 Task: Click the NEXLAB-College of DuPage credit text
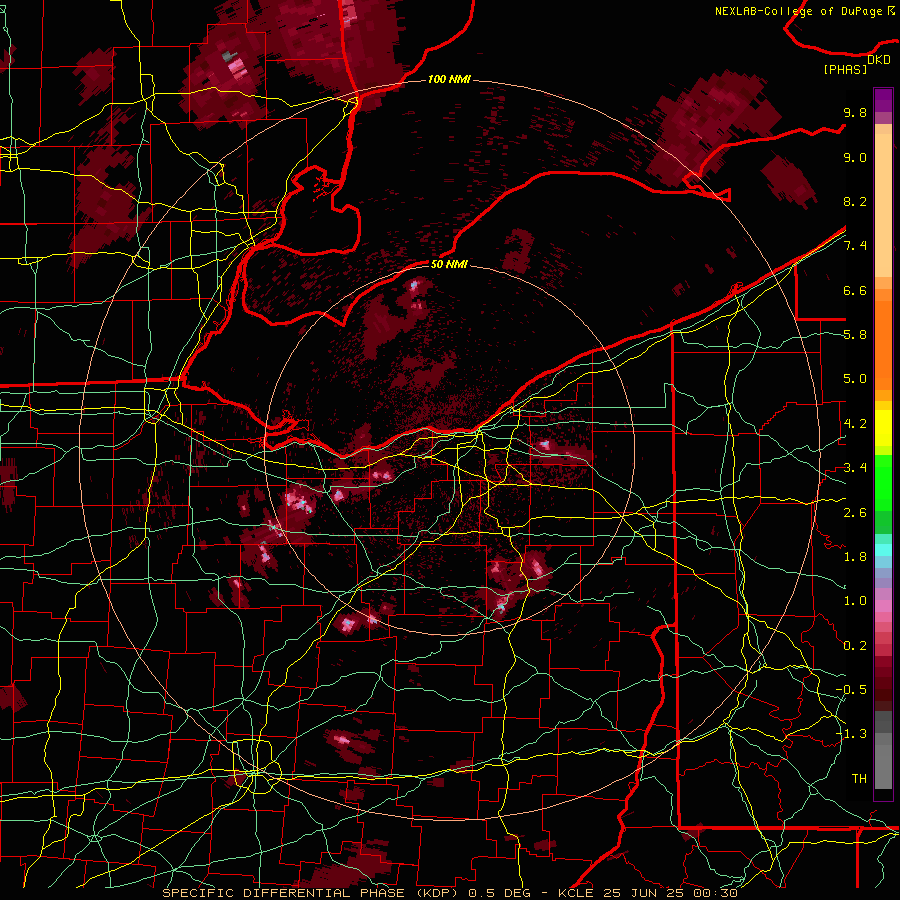(800, 11)
